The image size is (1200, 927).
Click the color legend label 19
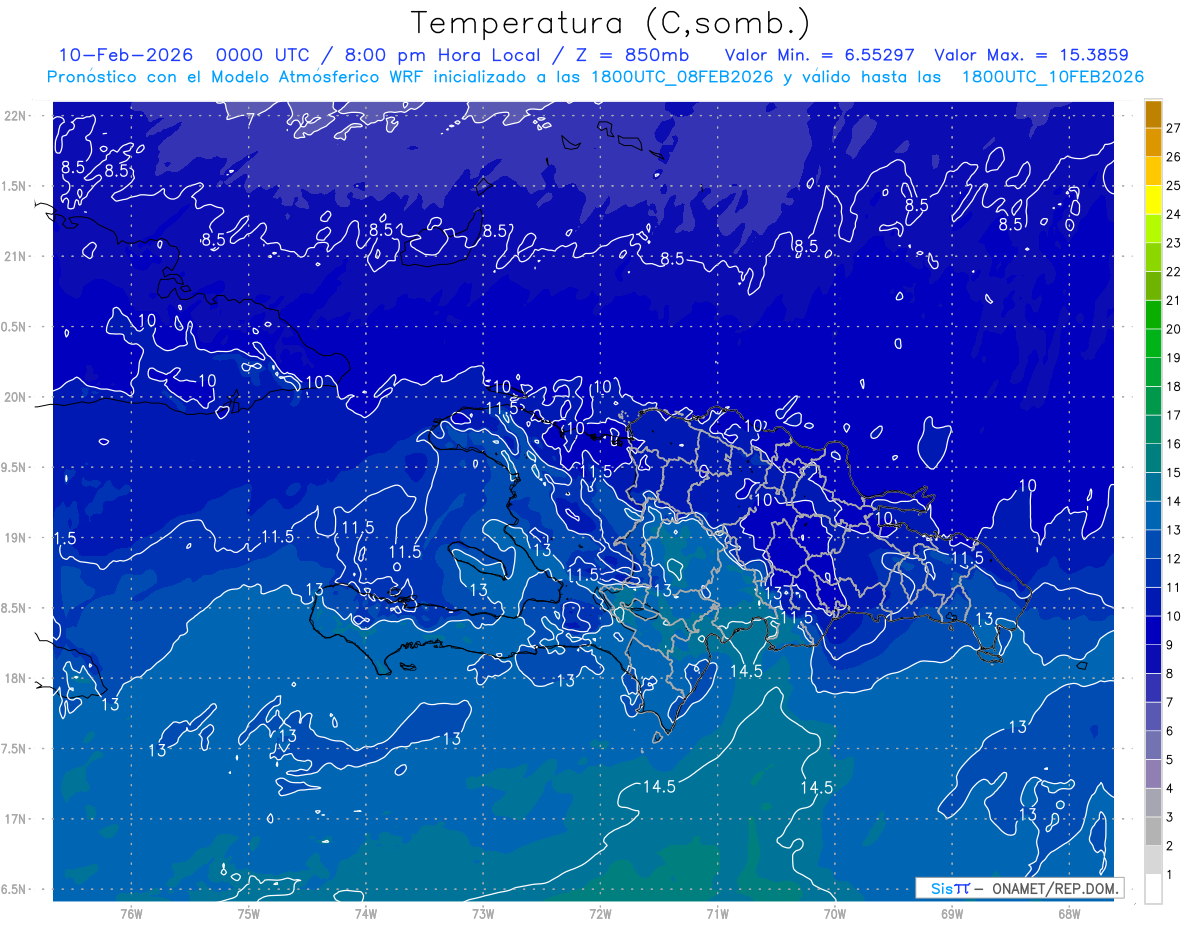tap(1173, 358)
